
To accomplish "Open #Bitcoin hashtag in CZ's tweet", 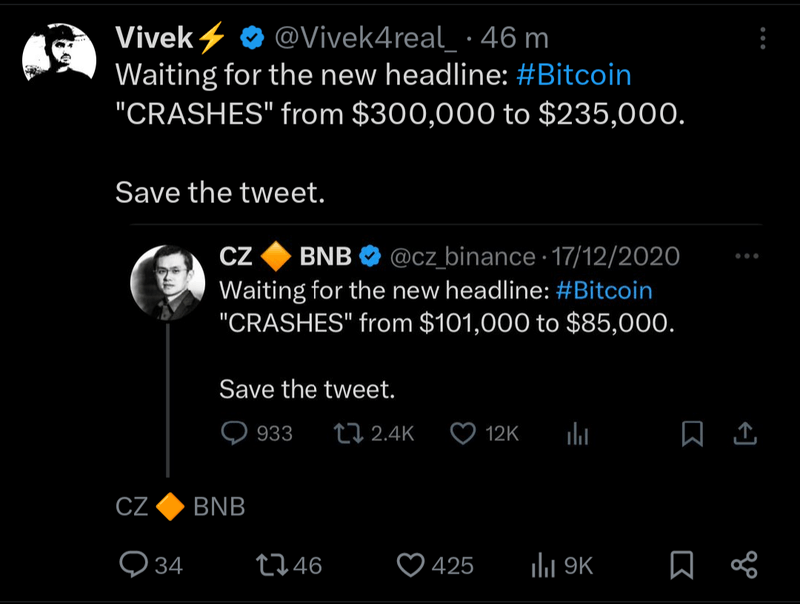I will [x=602, y=291].
